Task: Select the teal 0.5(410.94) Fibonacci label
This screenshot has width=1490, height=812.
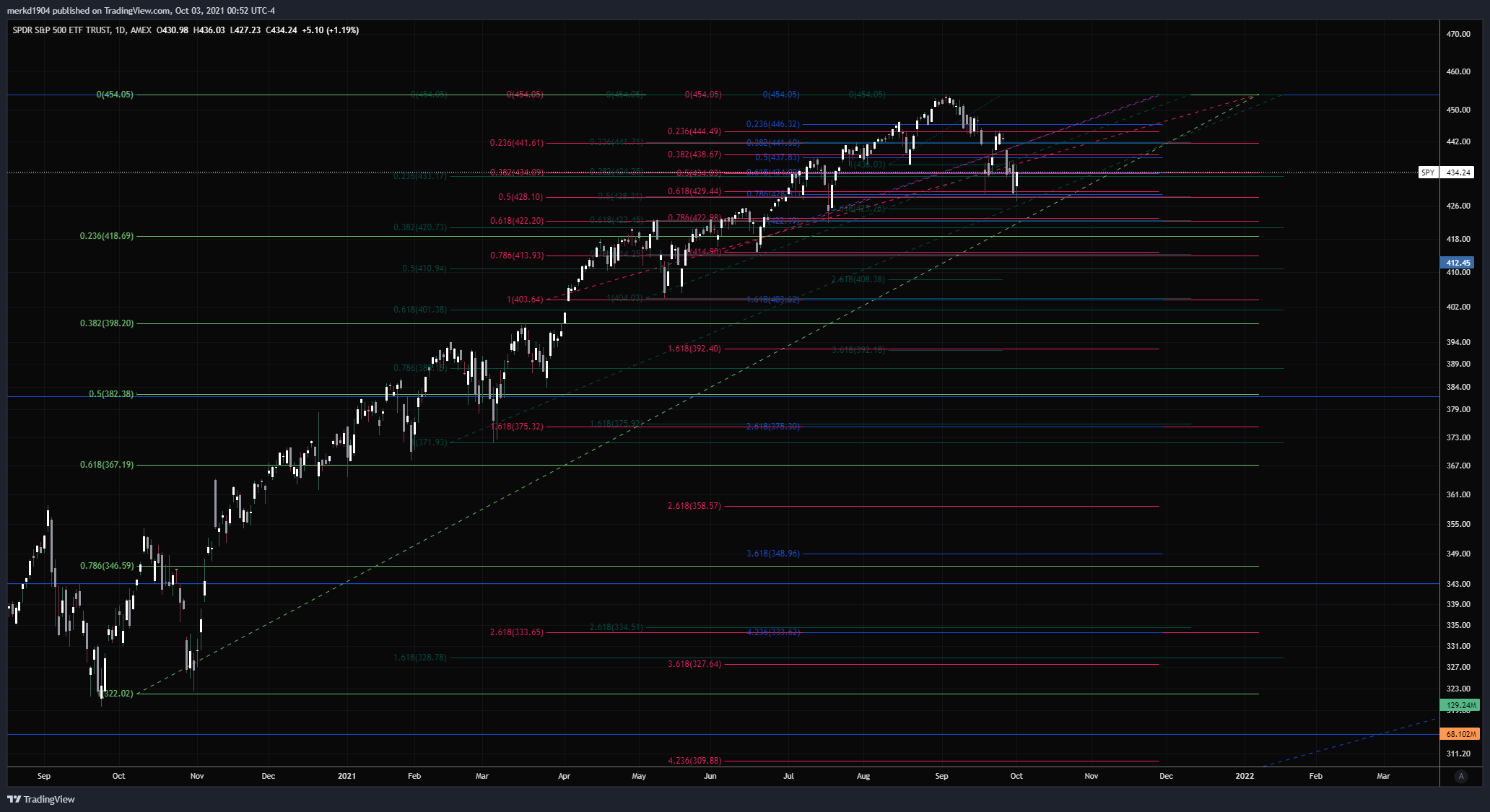Action: click(424, 269)
